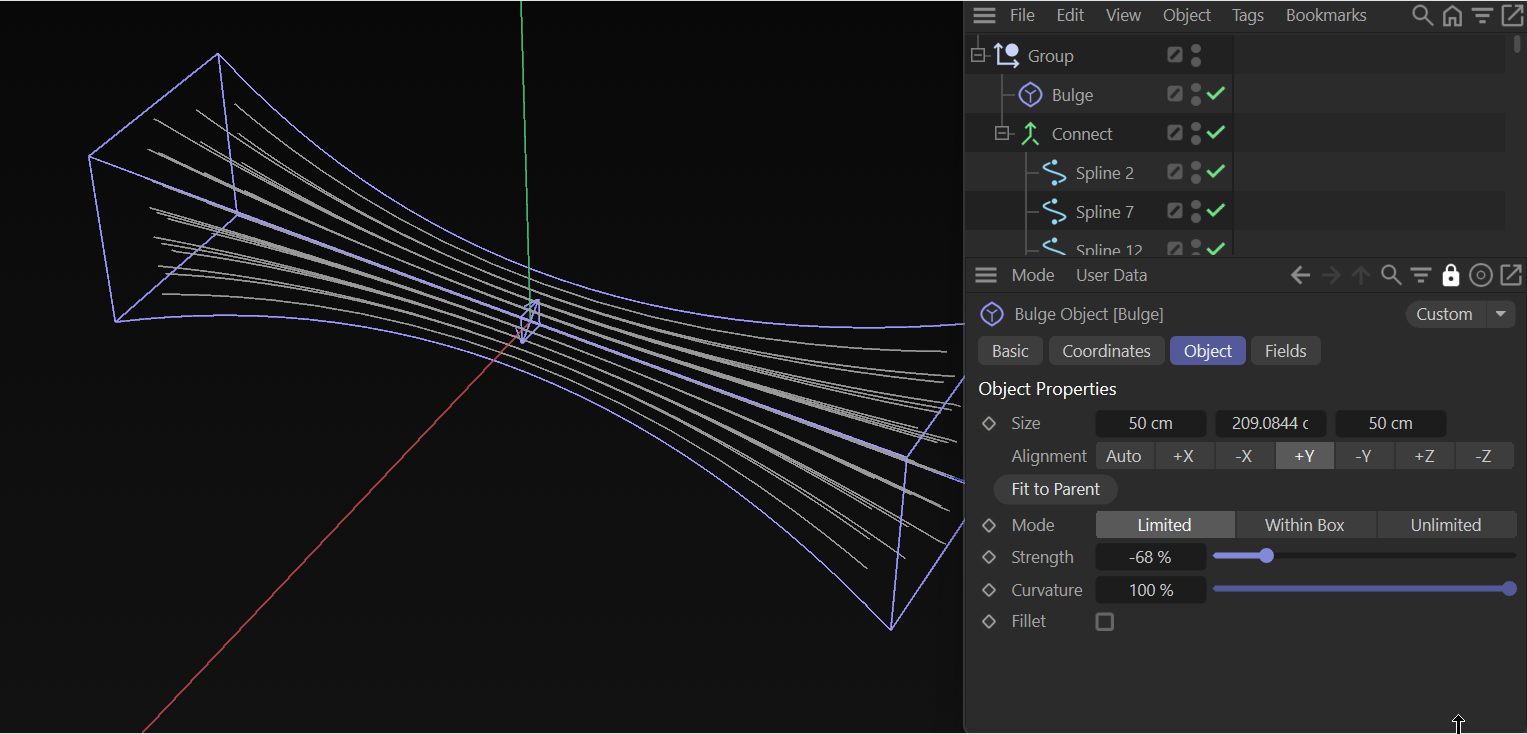Open the Object Manager search icon
This screenshot has width=1527, height=734.
pos(1421,16)
